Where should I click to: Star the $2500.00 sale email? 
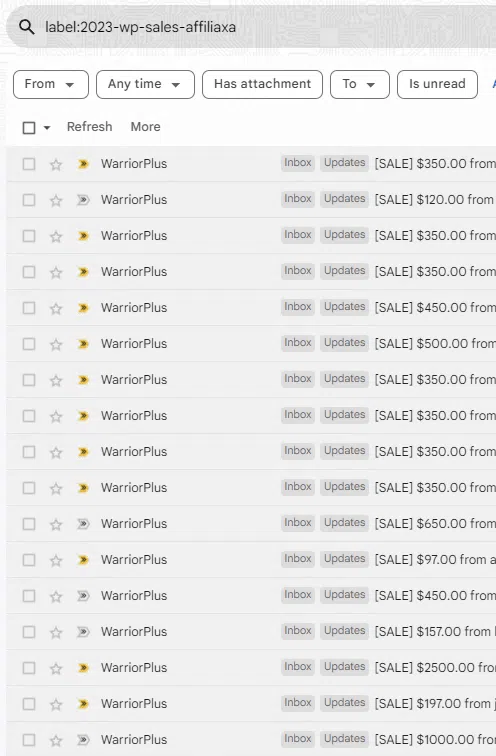tap(56, 668)
